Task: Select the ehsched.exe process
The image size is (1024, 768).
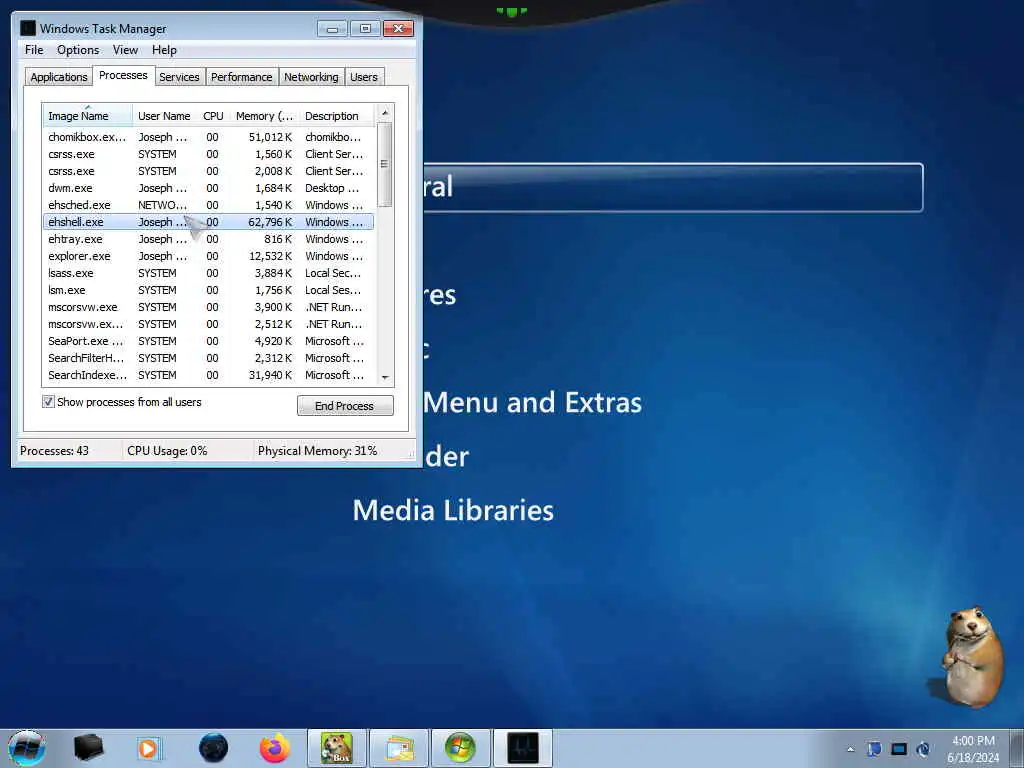Action: 208,205
